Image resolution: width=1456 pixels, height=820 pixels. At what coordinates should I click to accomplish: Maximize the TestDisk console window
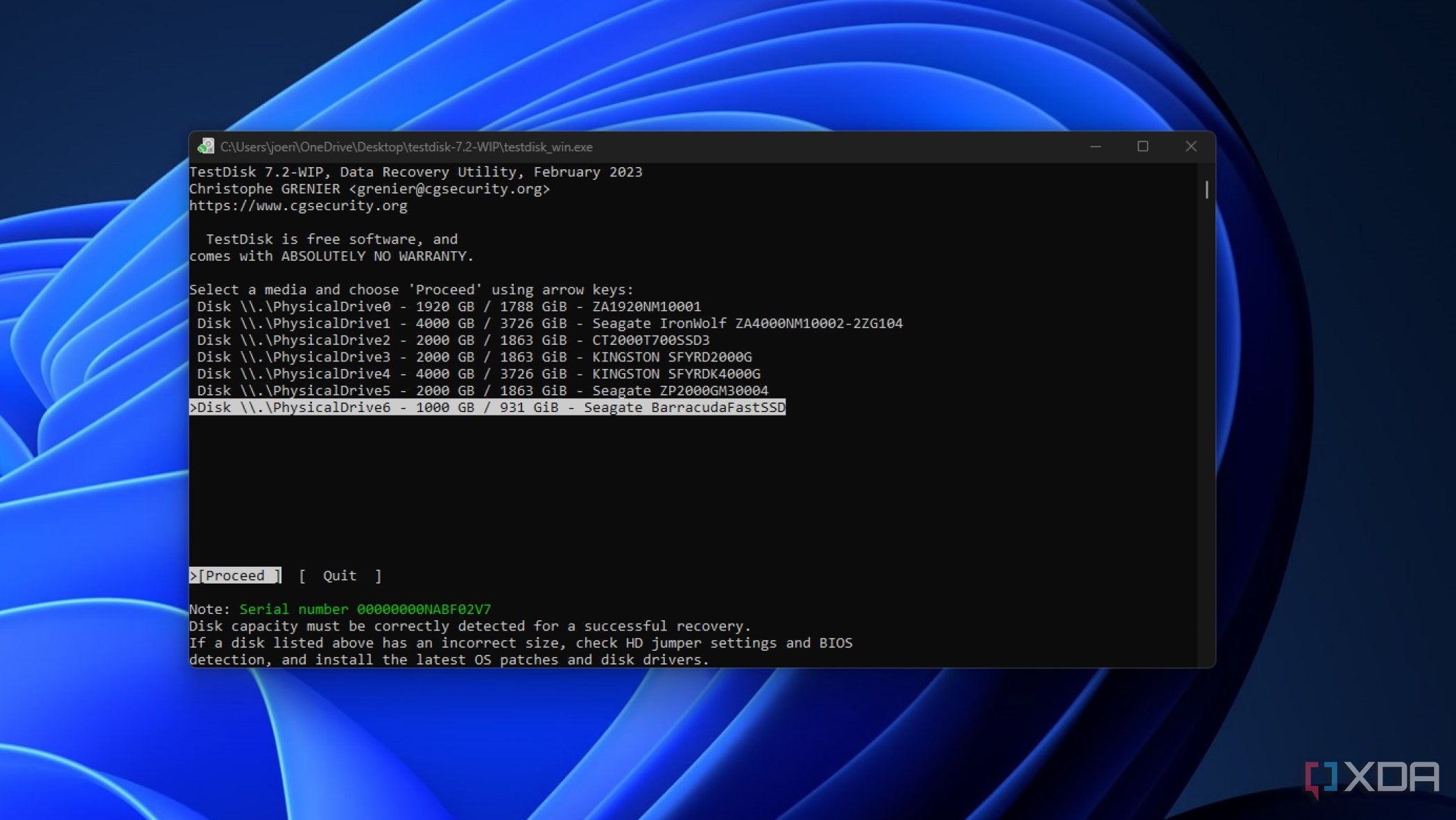1143,146
